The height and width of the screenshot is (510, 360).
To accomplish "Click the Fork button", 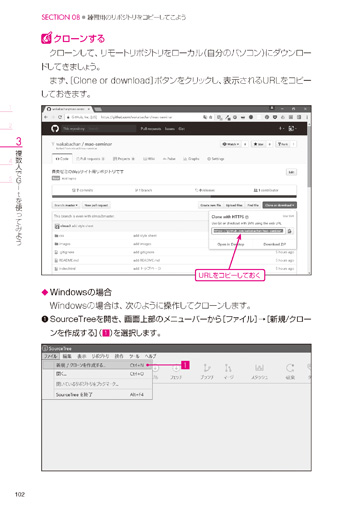I will [x=283, y=144].
